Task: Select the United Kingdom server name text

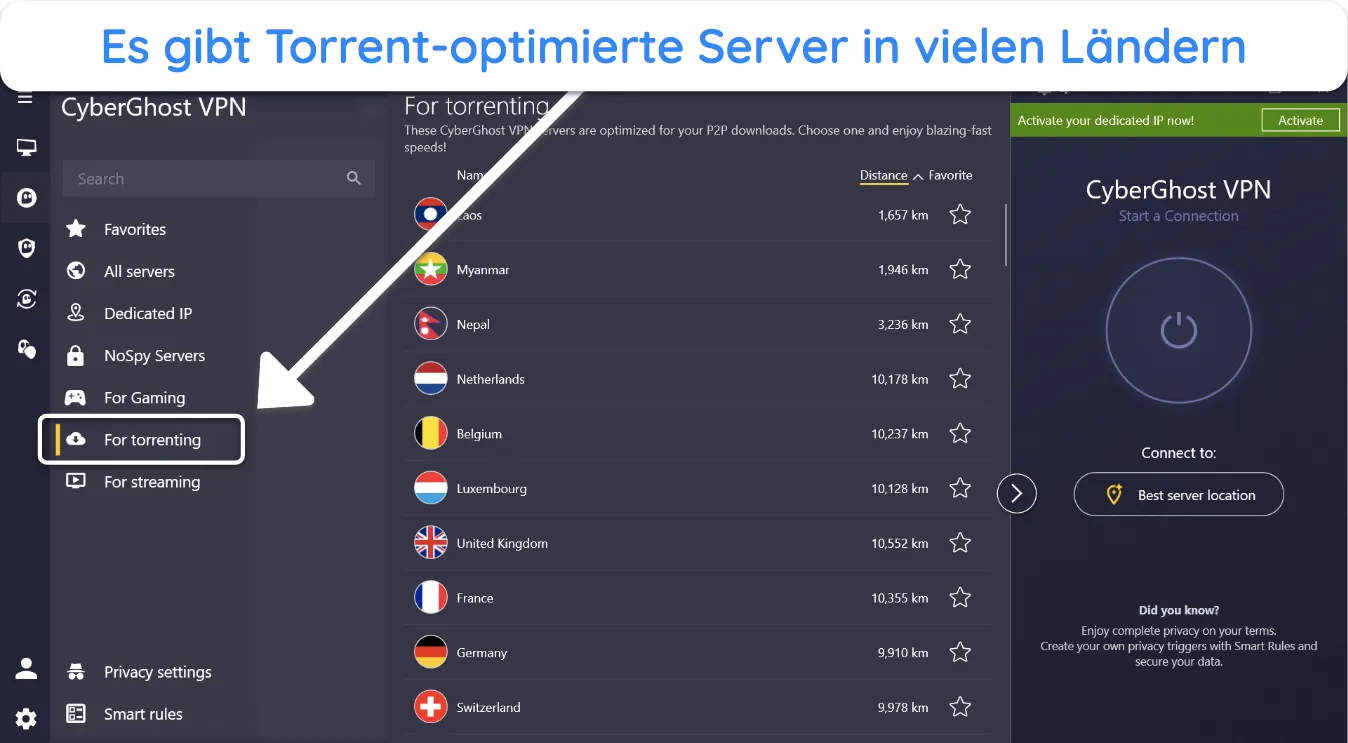Action: pos(502,543)
